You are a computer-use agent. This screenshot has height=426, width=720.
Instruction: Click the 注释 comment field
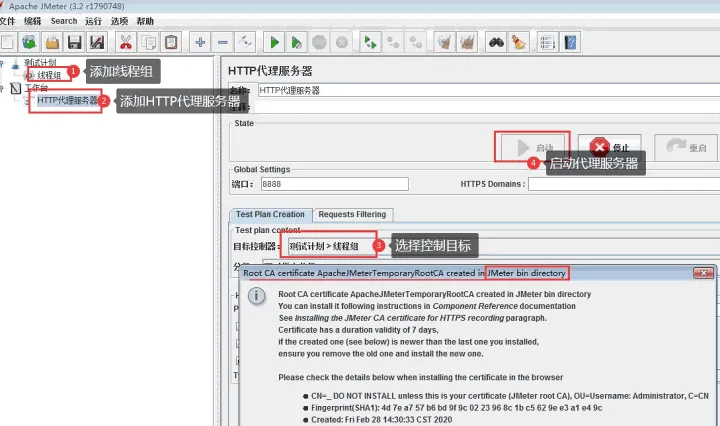[489, 107]
